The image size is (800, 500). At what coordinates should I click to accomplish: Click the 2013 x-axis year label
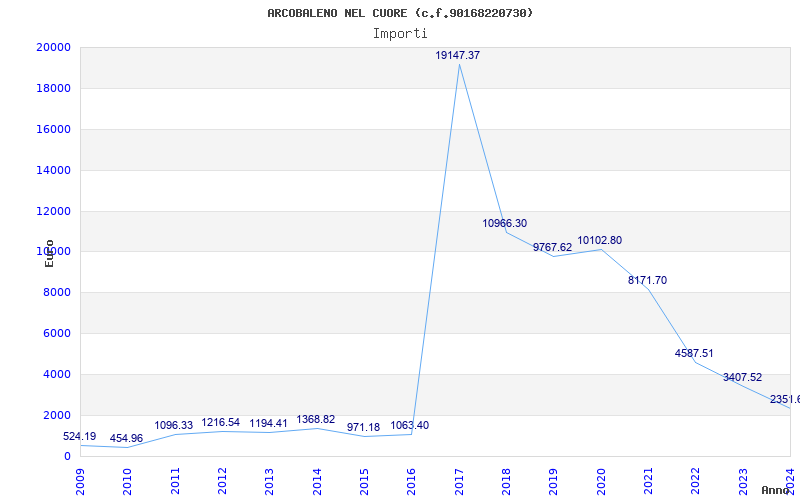[x=269, y=482]
